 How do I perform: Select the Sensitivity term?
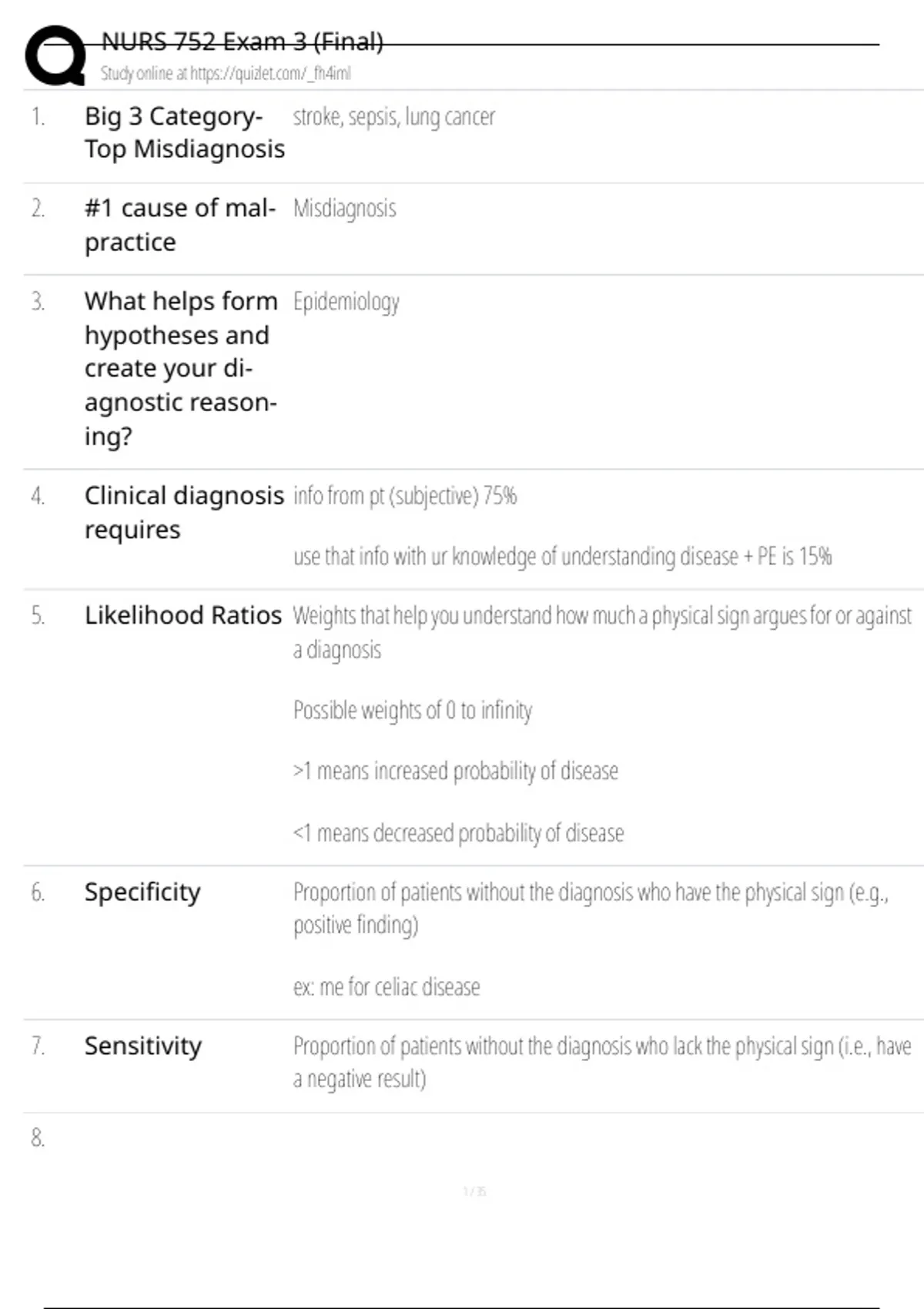click(143, 1046)
